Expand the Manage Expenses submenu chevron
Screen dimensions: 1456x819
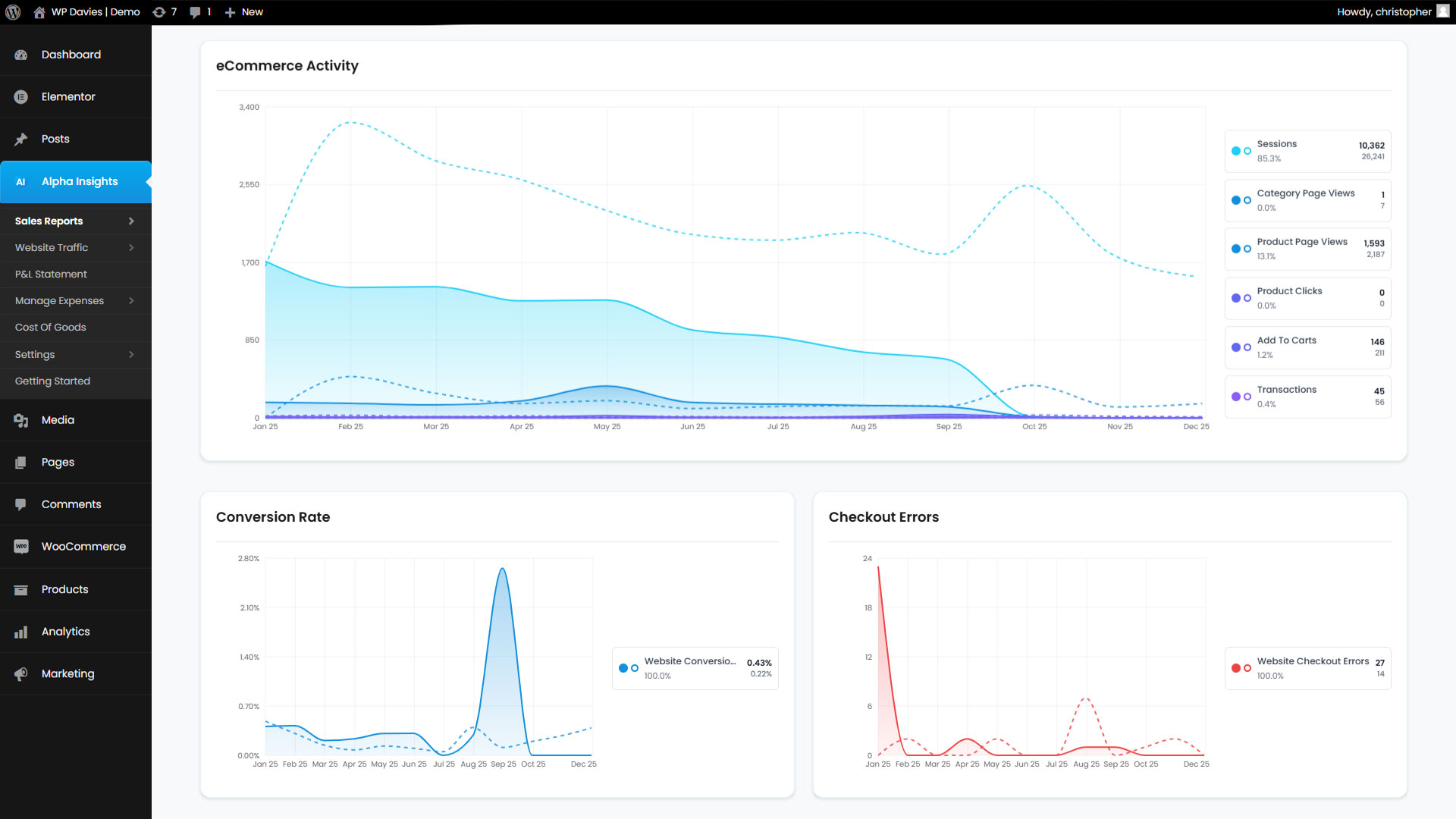click(x=131, y=301)
